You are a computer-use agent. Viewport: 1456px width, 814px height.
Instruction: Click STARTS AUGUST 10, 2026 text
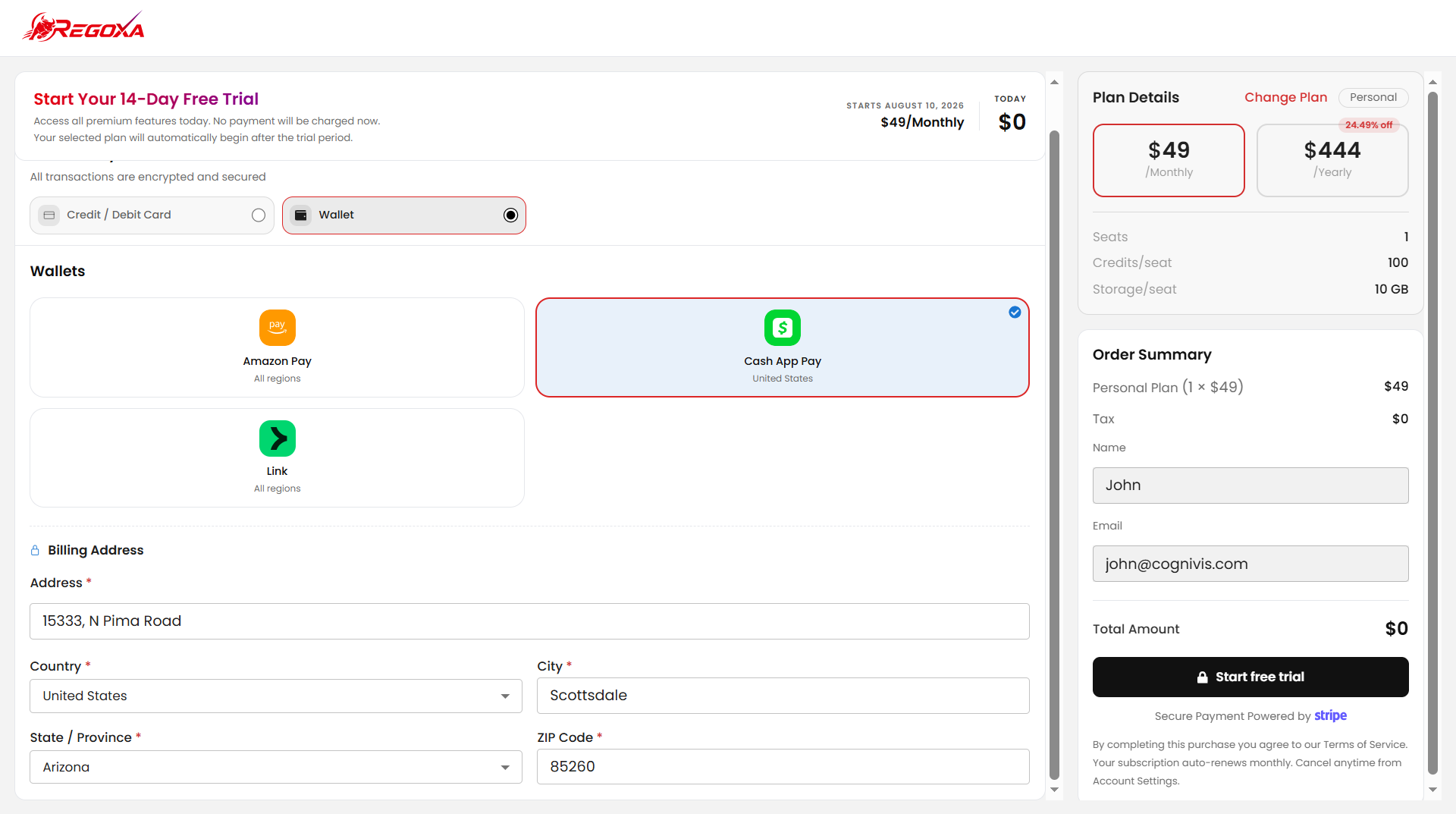click(x=905, y=105)
